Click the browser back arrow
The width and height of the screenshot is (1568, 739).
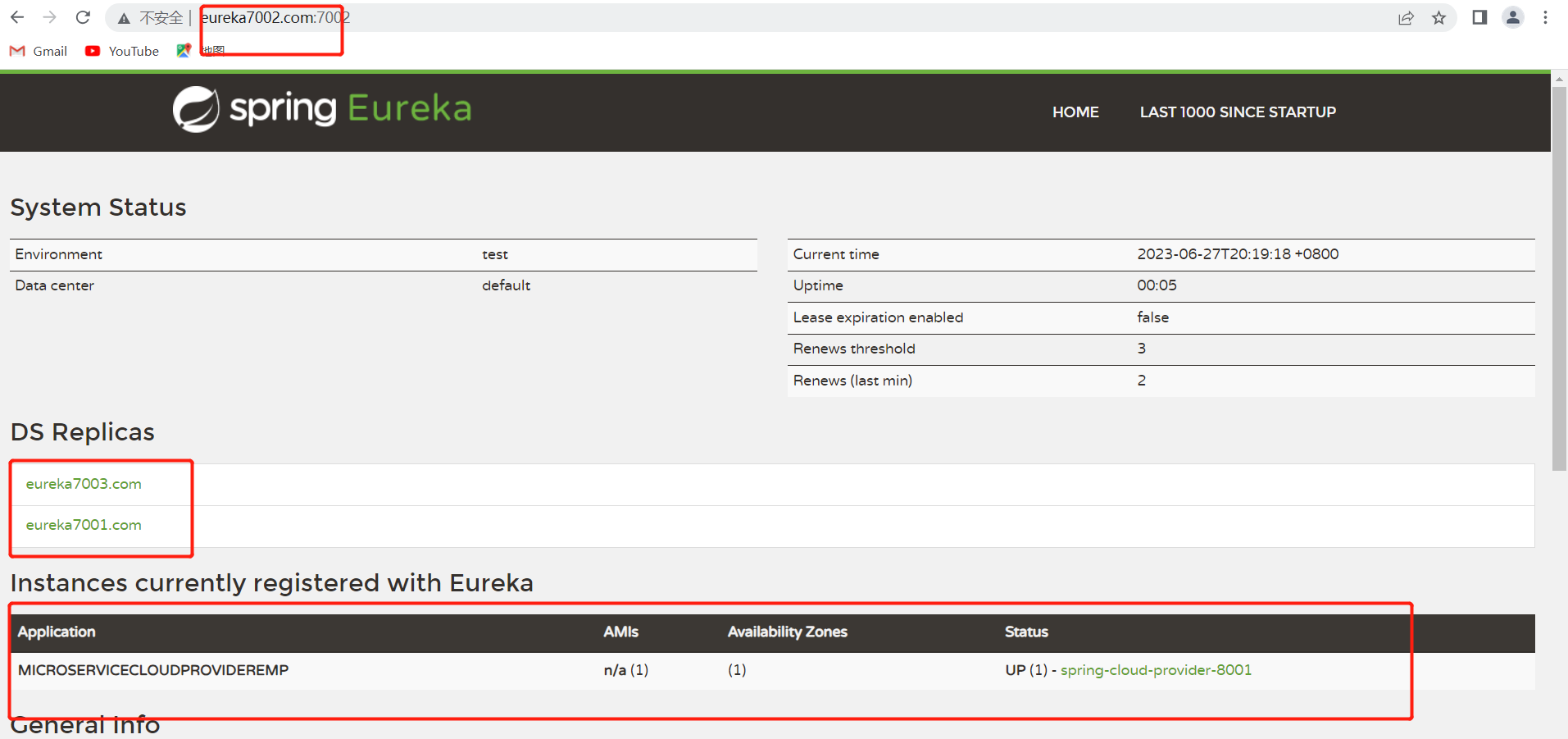tap(17, 17)
